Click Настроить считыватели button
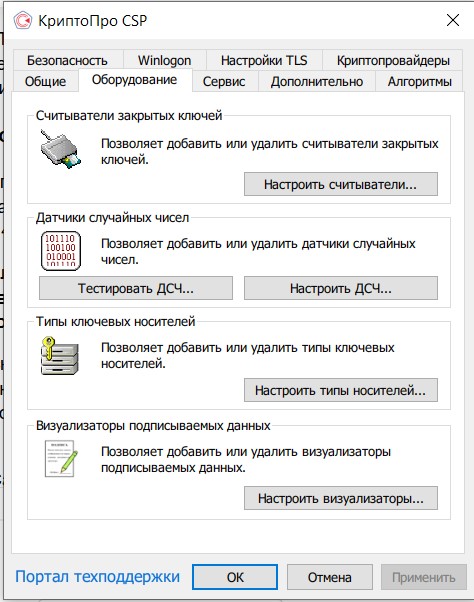The width and height of the screenshot is (474, 602). [340, 184]
